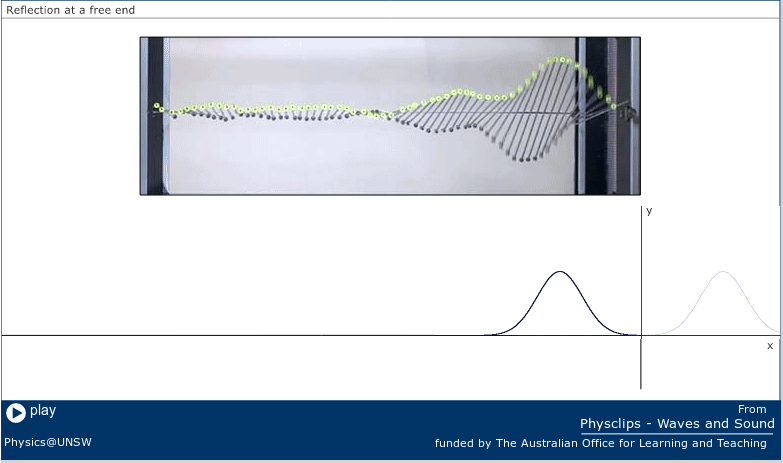Click the funded by Australian Office text
The height and width of the screenshot is (463, 783).
[x=601, y=443]
